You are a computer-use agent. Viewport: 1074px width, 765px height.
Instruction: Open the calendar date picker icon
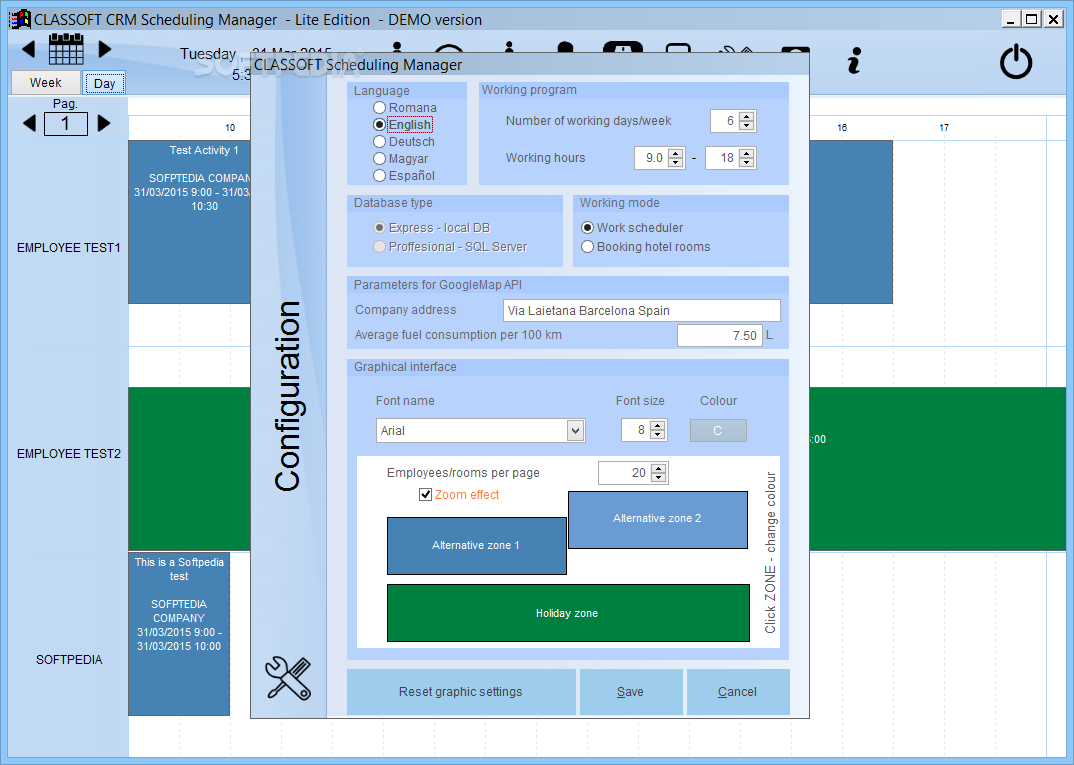click(66, 49)
